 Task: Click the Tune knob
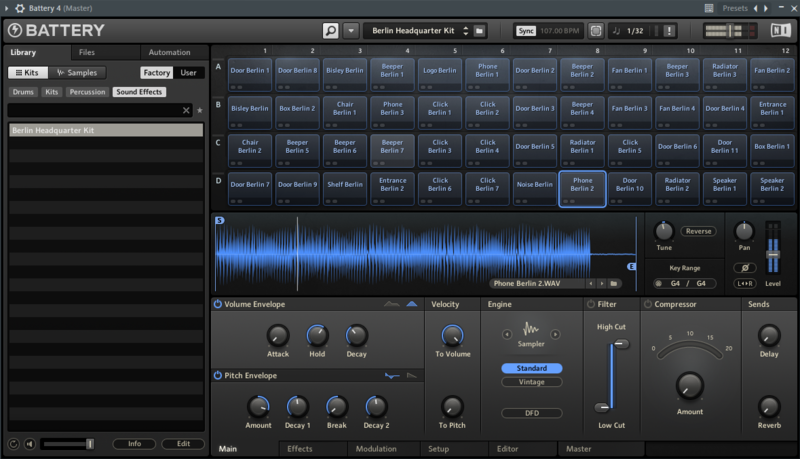pos(664,232)
